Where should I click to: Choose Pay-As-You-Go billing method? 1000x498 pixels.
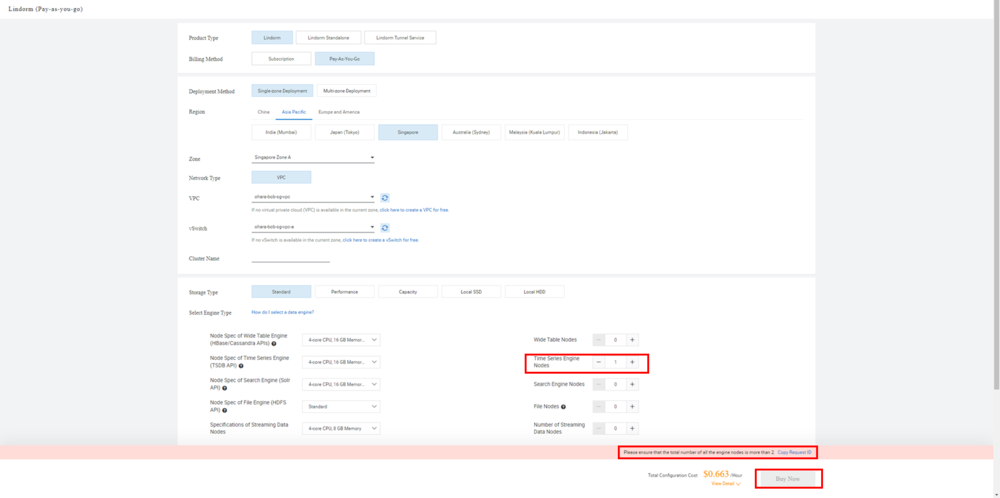(x=344, y=59)
